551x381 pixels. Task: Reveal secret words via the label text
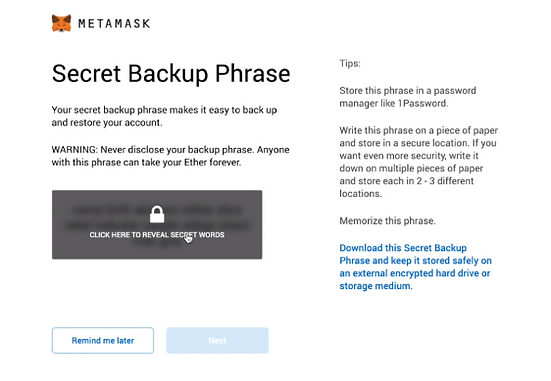157,235
